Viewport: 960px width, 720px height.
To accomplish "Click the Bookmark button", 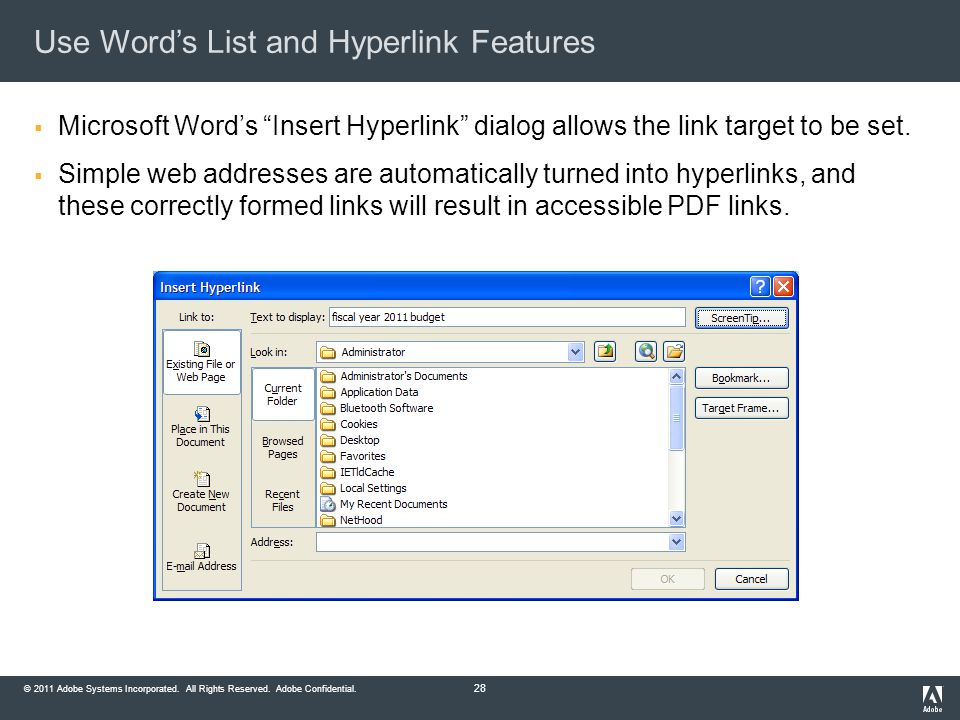I will pyautogui.click(x=741, y=378).
